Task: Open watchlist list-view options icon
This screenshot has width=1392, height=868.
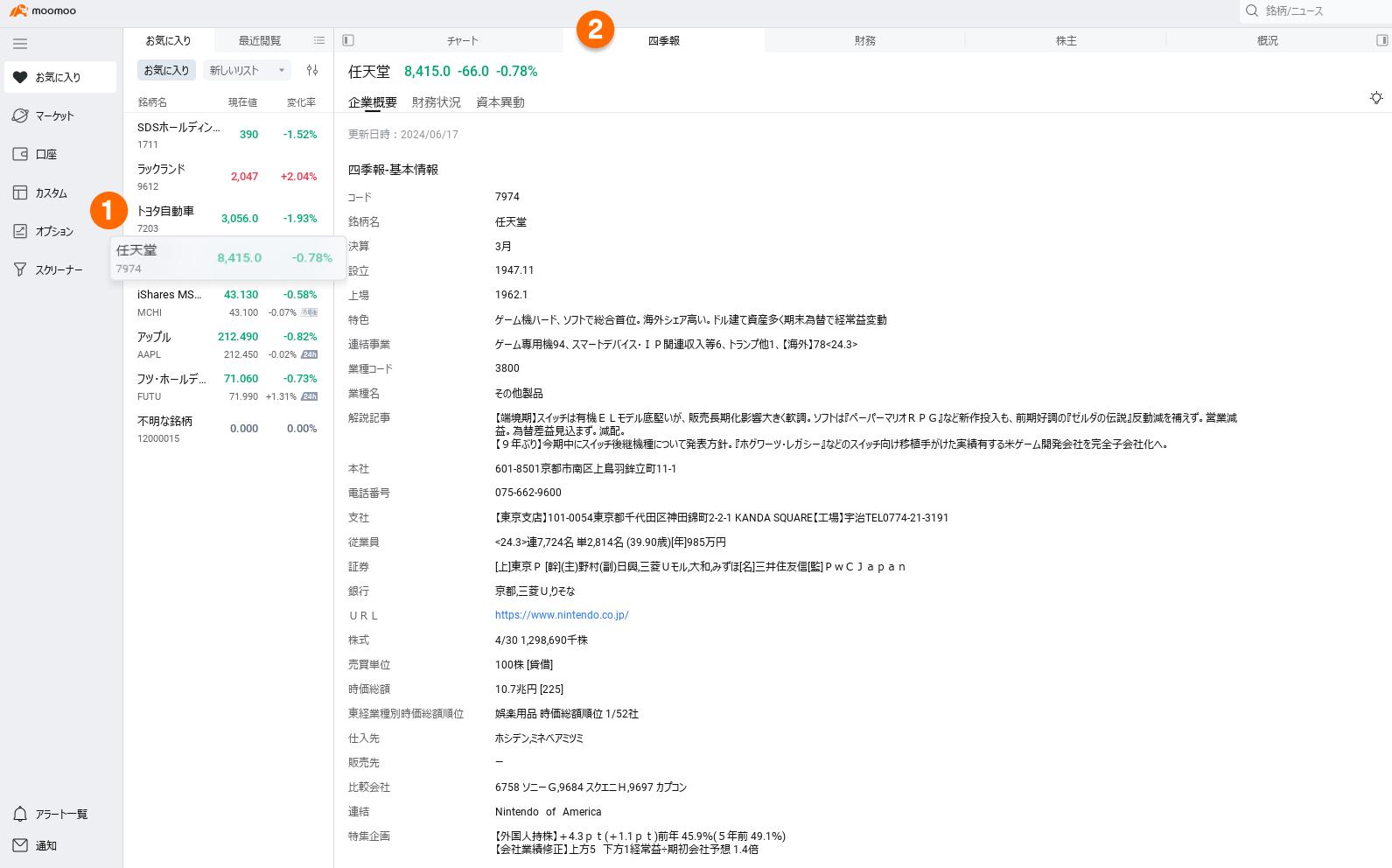Action: tap(319, 40)
